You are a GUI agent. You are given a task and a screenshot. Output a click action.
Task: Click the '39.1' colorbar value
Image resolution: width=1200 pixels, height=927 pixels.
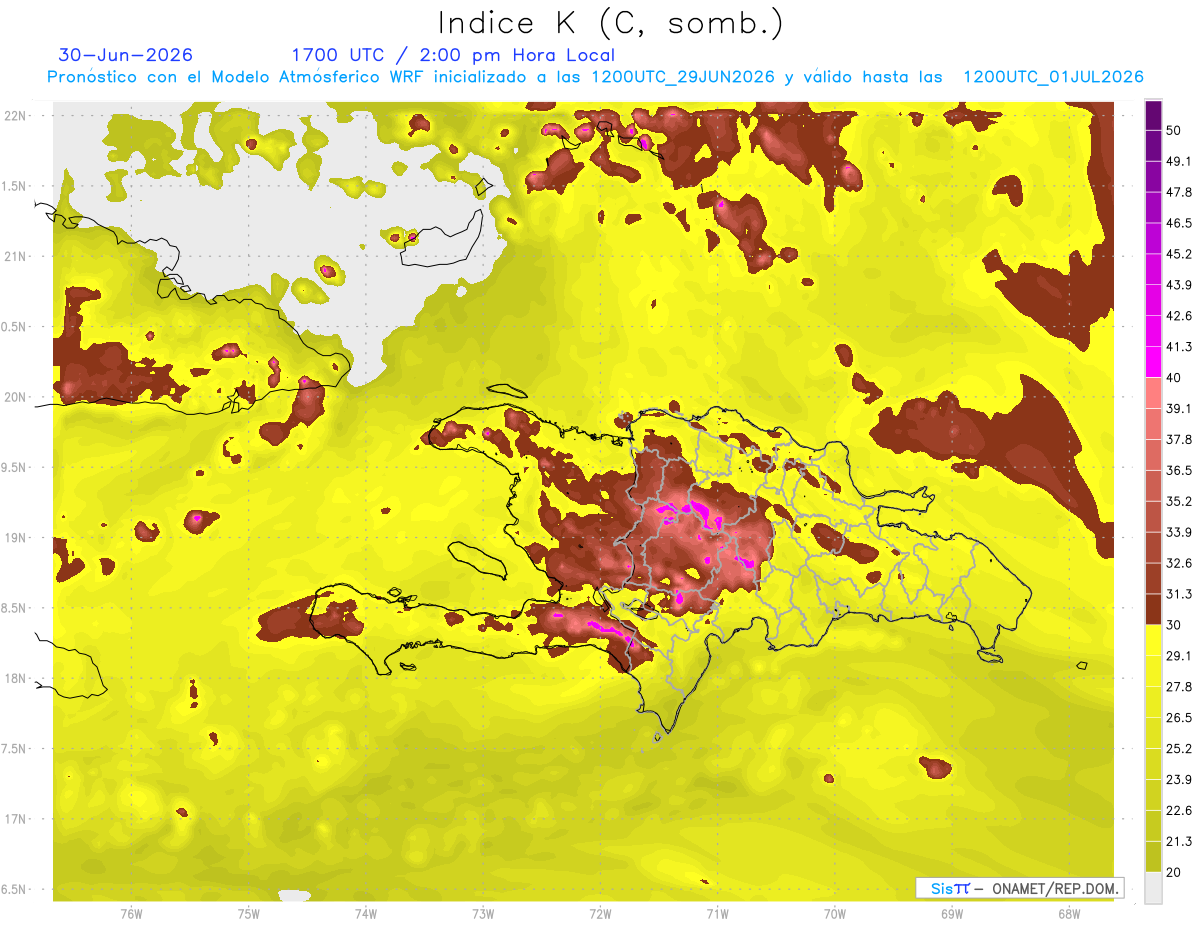click(1178, 409)
